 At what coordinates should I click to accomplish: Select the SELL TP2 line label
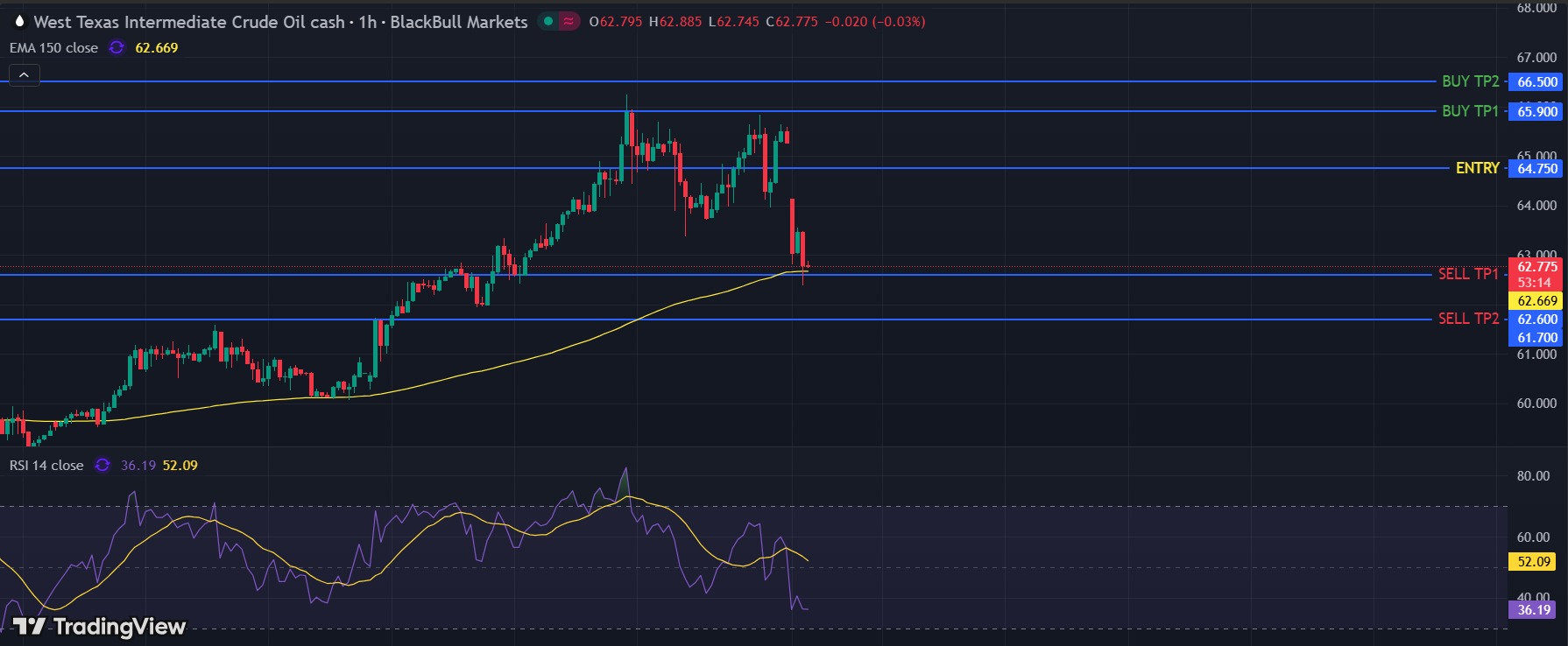(x=1468, y=319)
